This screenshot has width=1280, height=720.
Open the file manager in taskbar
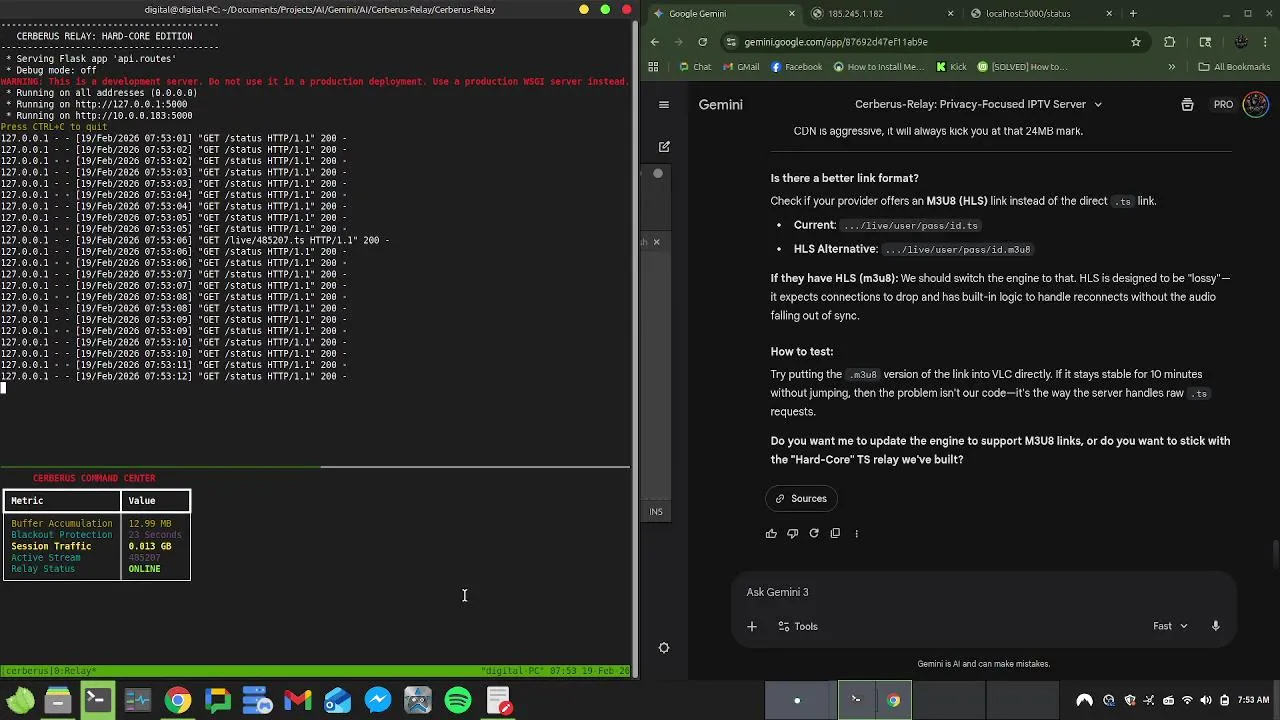tap(58, 701)
